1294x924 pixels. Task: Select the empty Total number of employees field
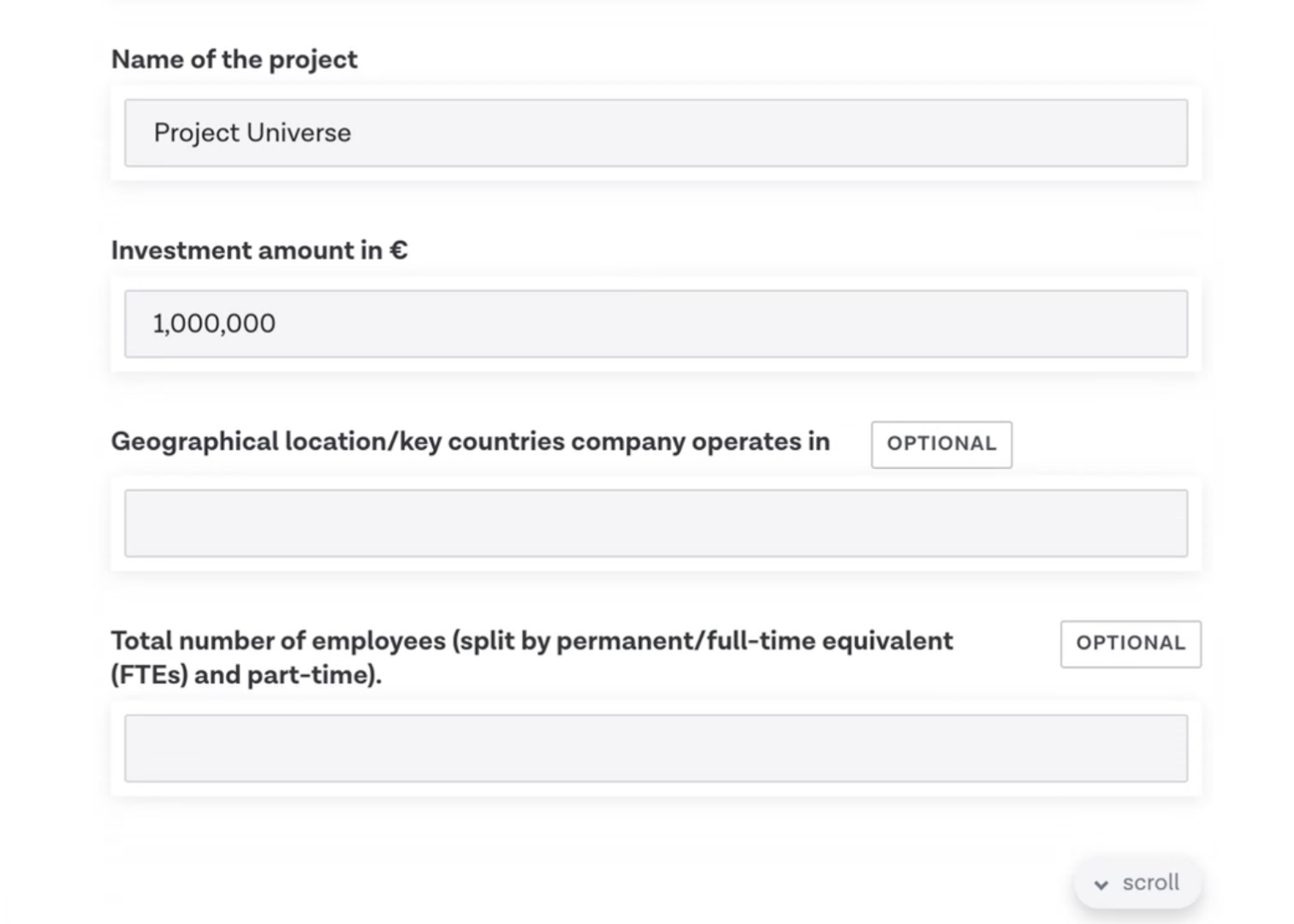[656, 749]
